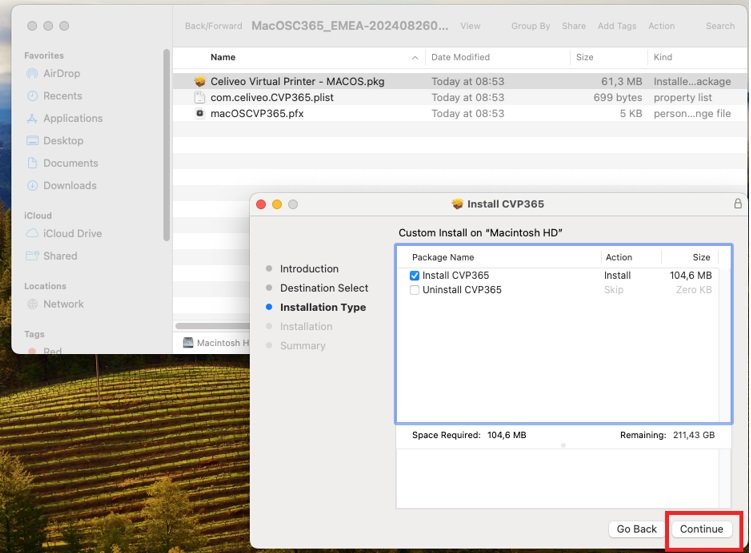
Task: Select the Introduction step in installer sidebar
Action: coord(309,269)
